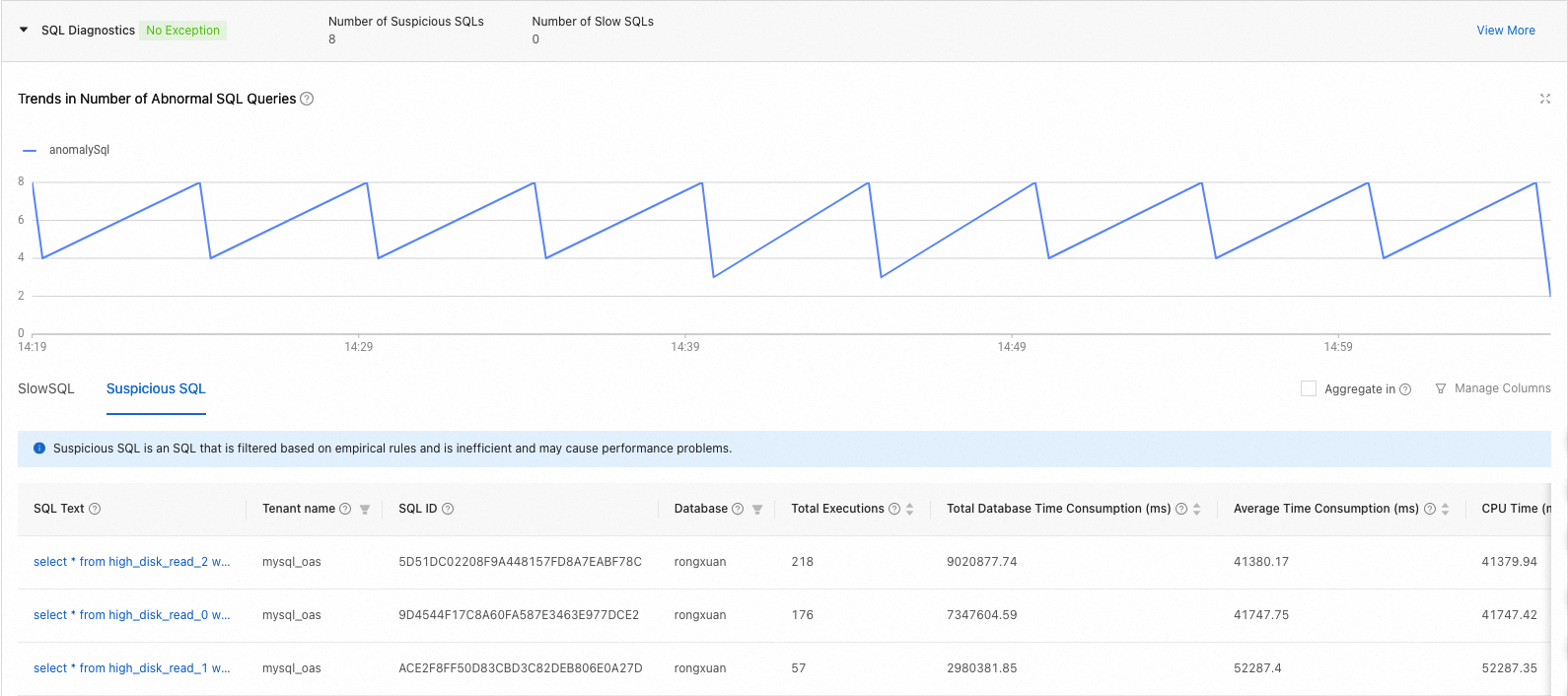Open Manage Columns options
This screenshot has height=696, width=1568.
pyautogui.click(x=1493, y=388)
